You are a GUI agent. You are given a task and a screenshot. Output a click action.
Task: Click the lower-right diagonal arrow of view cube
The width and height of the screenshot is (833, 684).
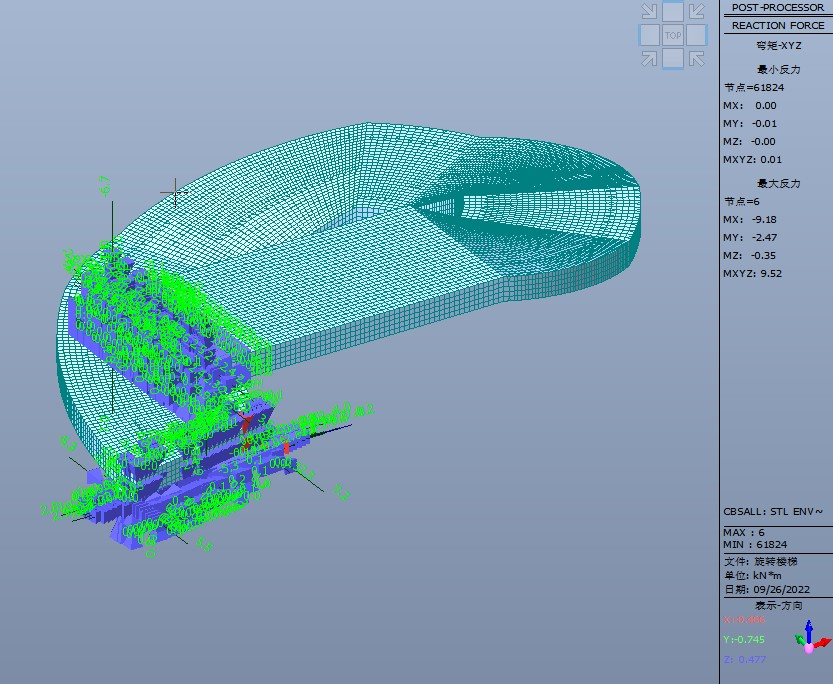[696, 58]
